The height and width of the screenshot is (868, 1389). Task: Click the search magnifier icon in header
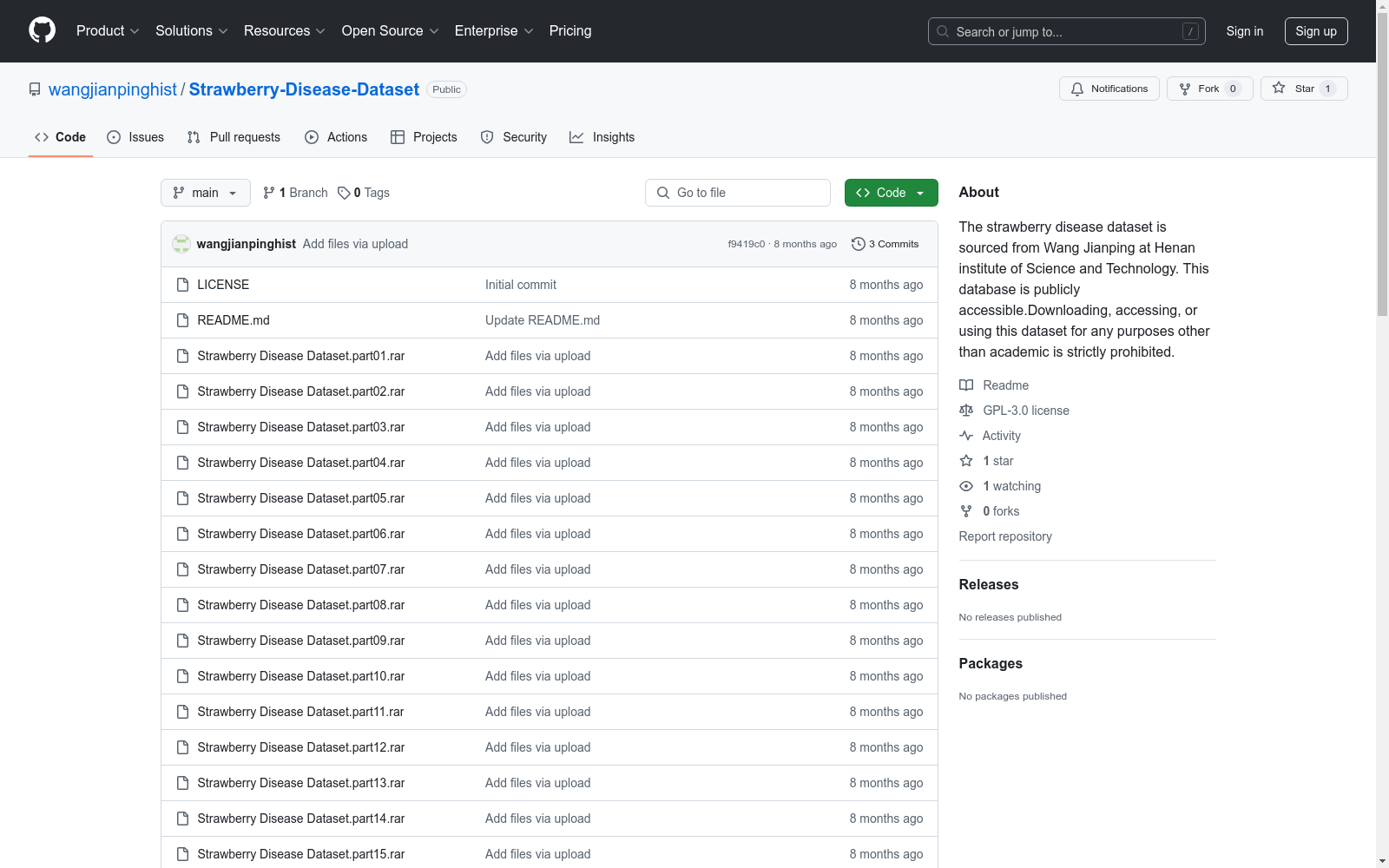point(943,31)
